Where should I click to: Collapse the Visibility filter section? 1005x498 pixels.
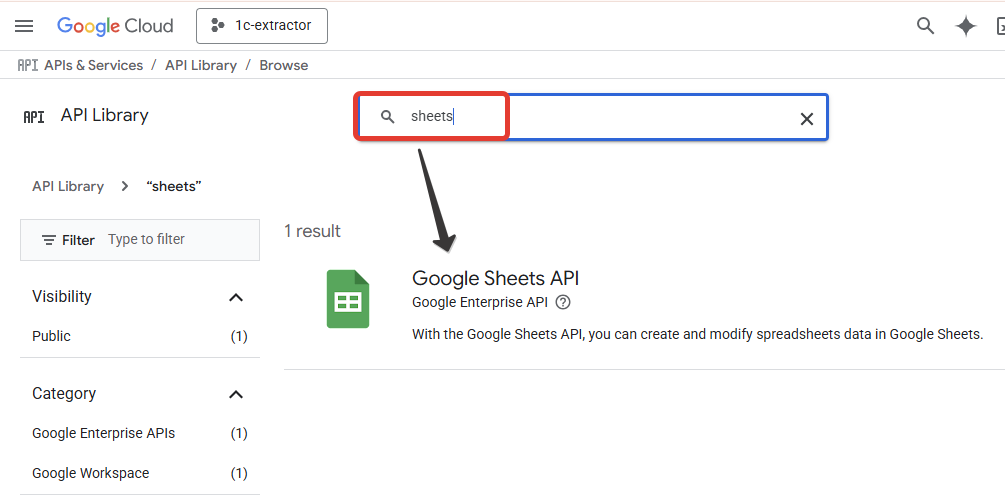236,297
